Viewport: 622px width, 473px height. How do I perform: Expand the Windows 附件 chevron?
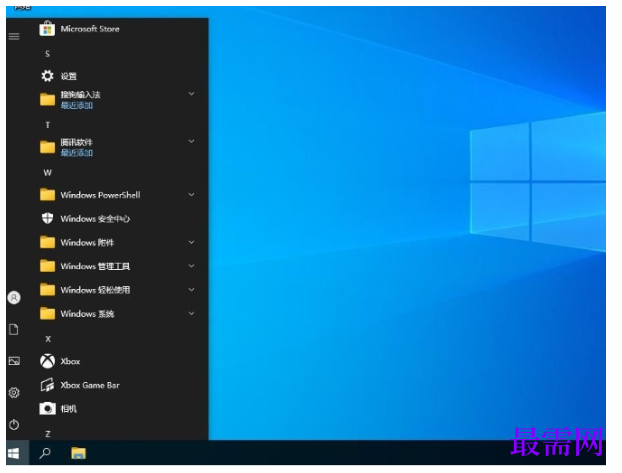point(191,242)
